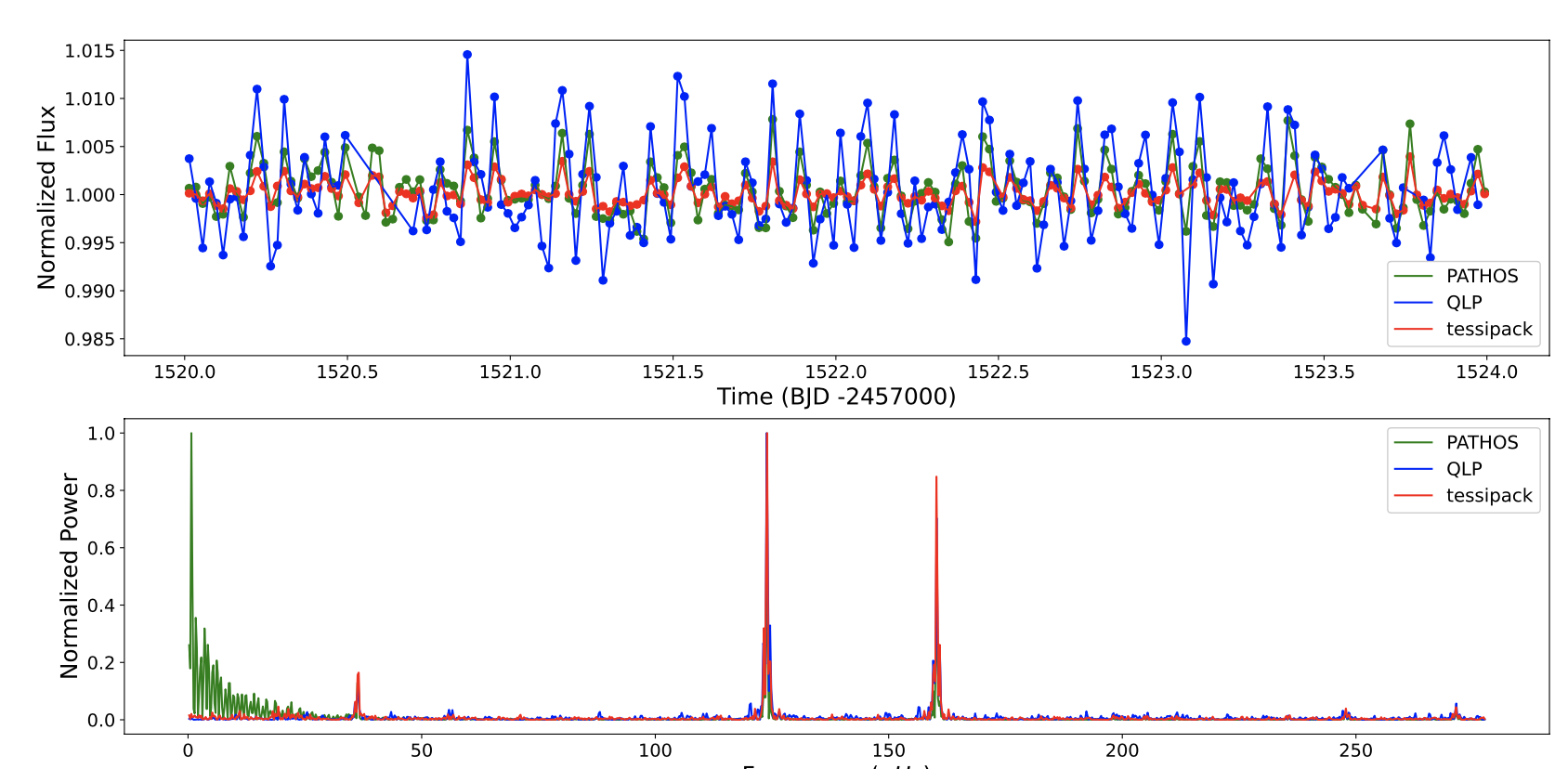Viewport: 1568px width, 769px height.
Task: Click the 50 frequency tick label
Action: (x=422, y=750)
